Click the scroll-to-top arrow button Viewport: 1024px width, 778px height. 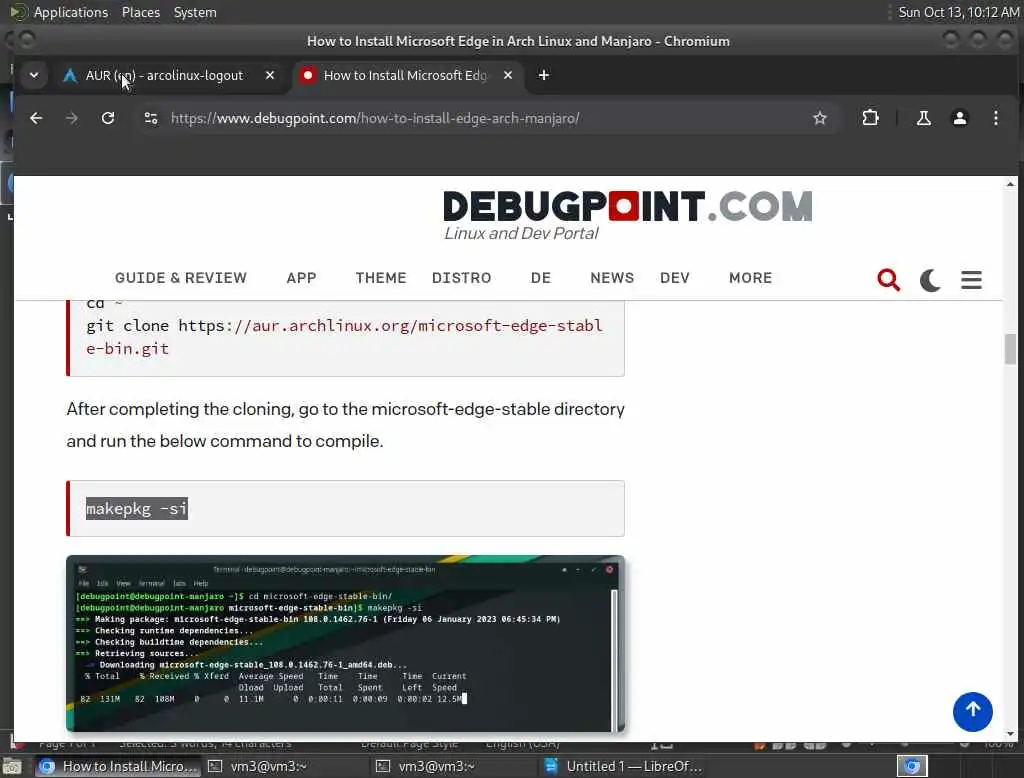972,711
